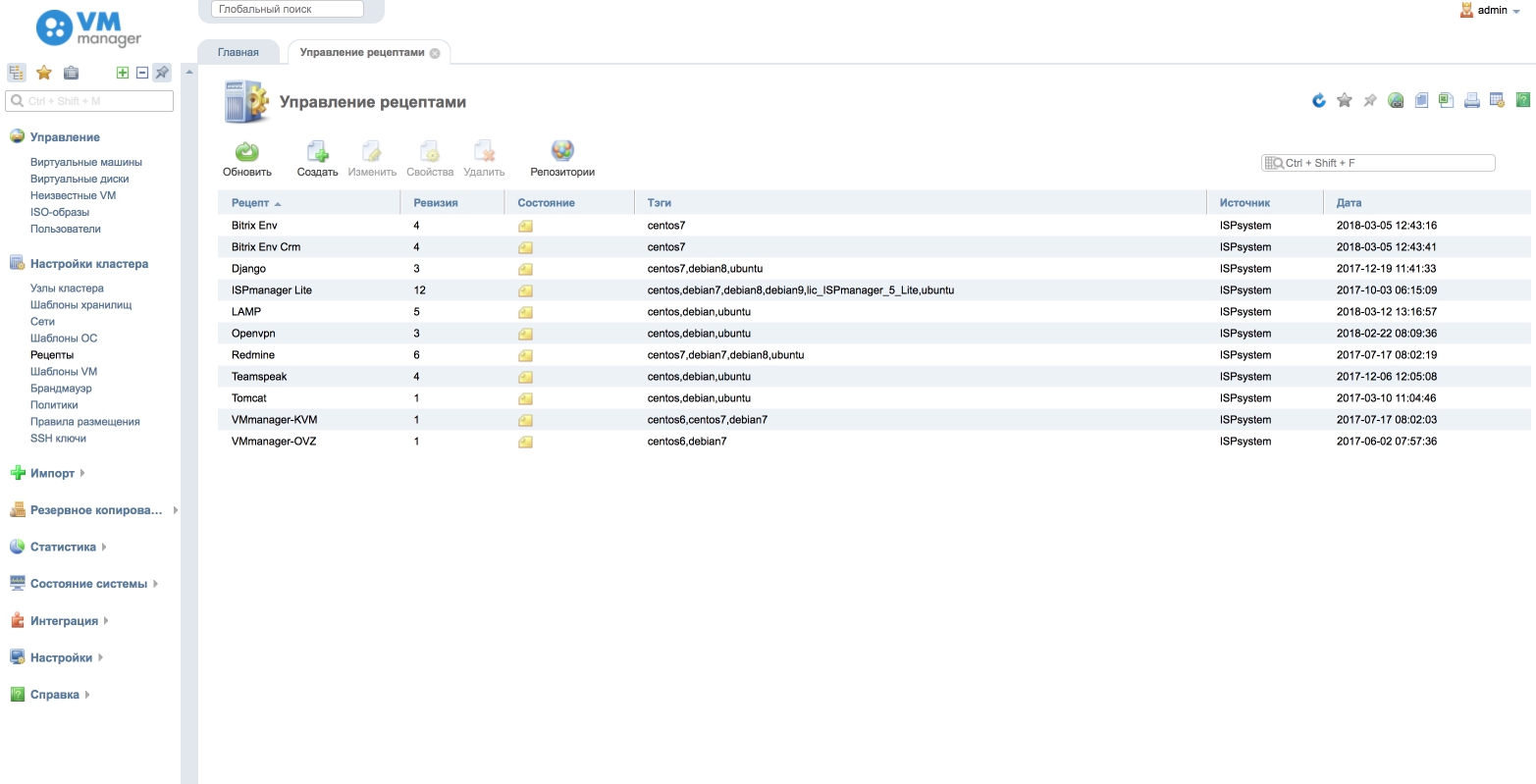The image size is (1536, 784).
Task: Switch to the Главная tab
Action: click(238, 52)
